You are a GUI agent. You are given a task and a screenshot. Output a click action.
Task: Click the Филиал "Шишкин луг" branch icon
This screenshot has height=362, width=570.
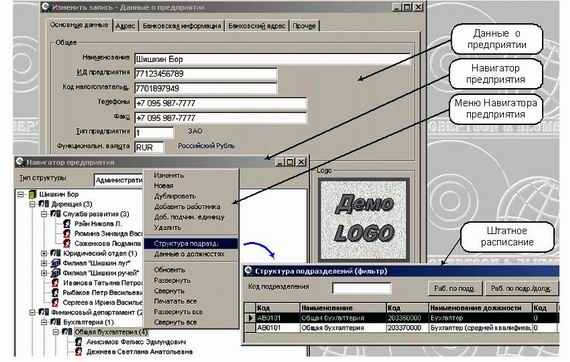click(55, 263)
